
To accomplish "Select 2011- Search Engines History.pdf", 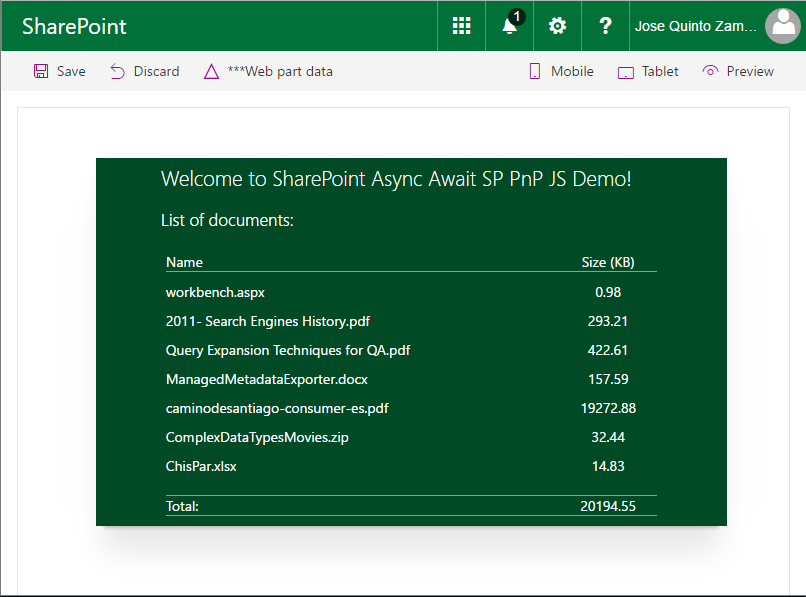I will point(268,321).
